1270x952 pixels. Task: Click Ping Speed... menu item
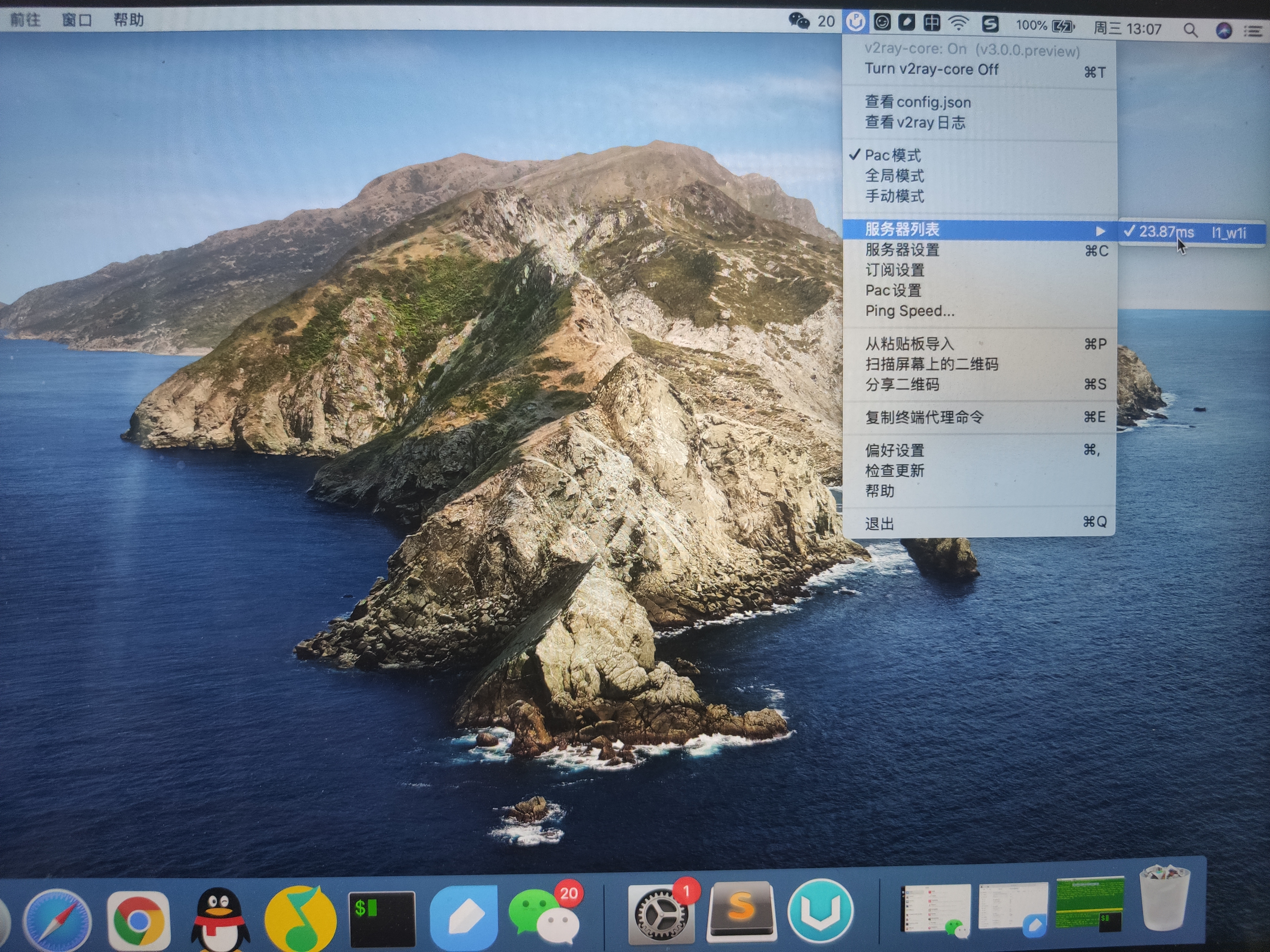[x=909, y=311]
